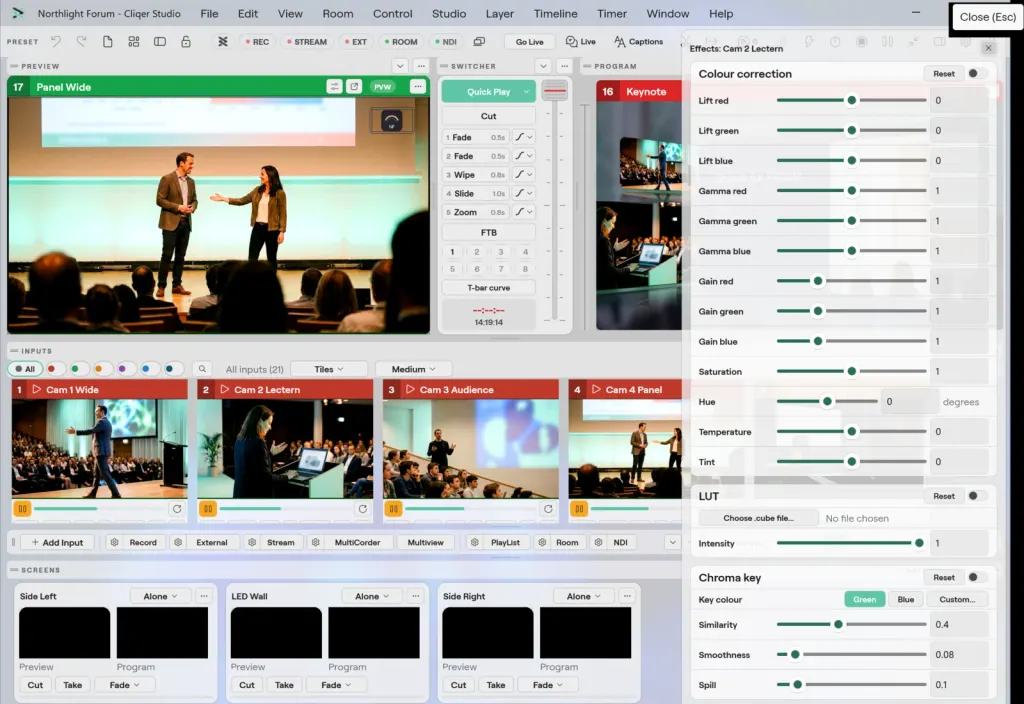Enable the Colour correction switch
1024x704 pixels.
(x=977, y=74)
